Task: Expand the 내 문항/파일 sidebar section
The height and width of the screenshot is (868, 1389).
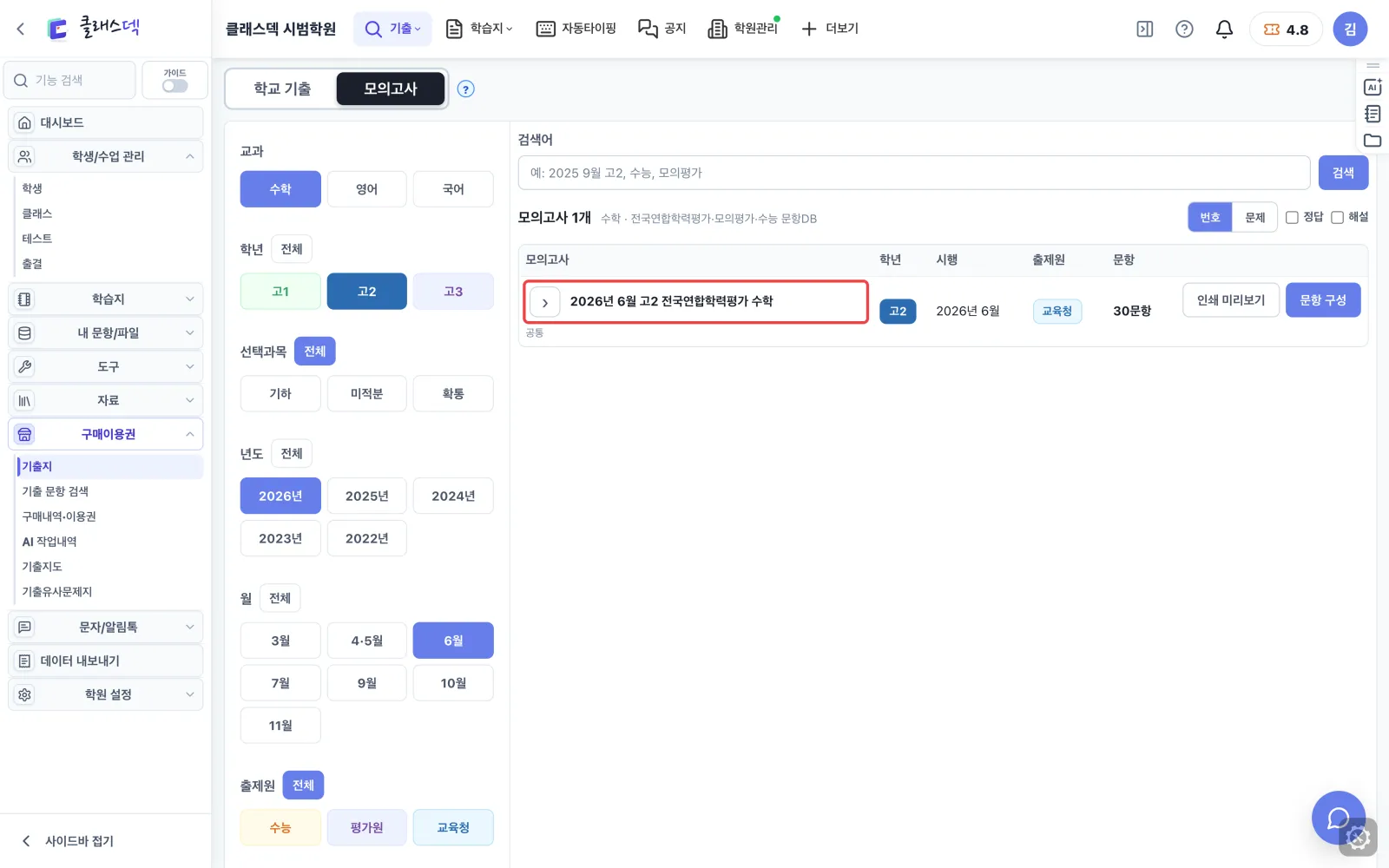Action: [105, 332]
